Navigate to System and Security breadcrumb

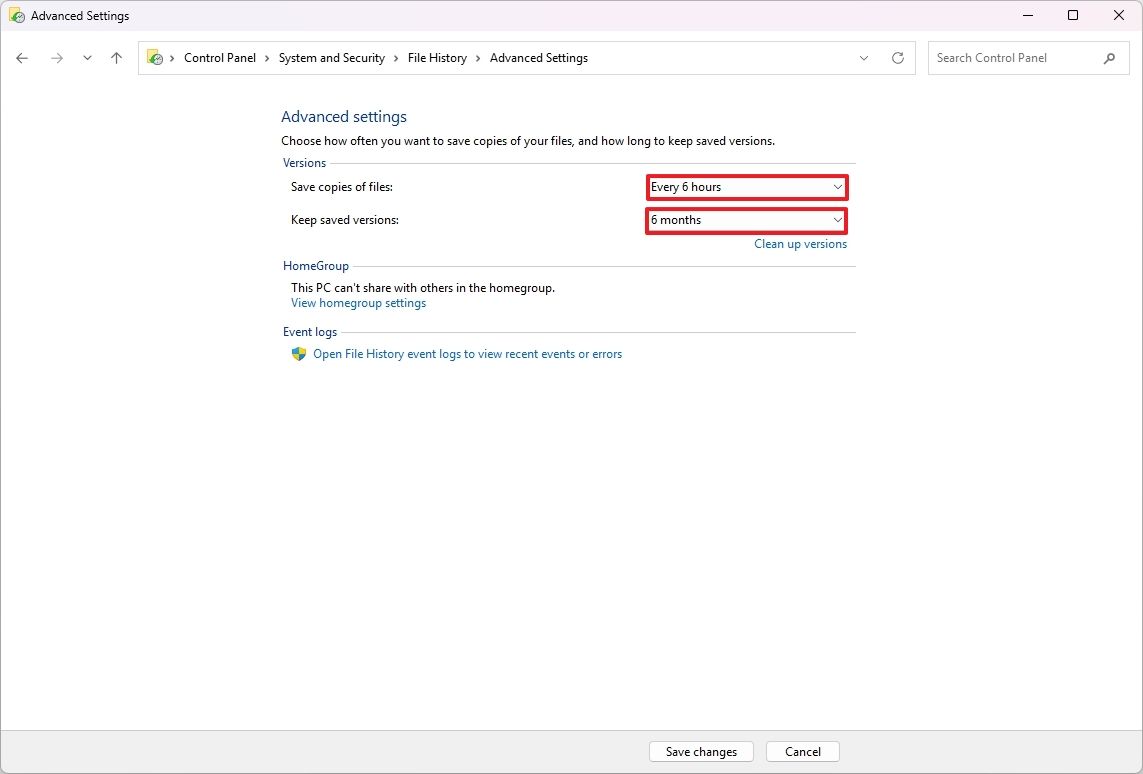pos(331,58)
